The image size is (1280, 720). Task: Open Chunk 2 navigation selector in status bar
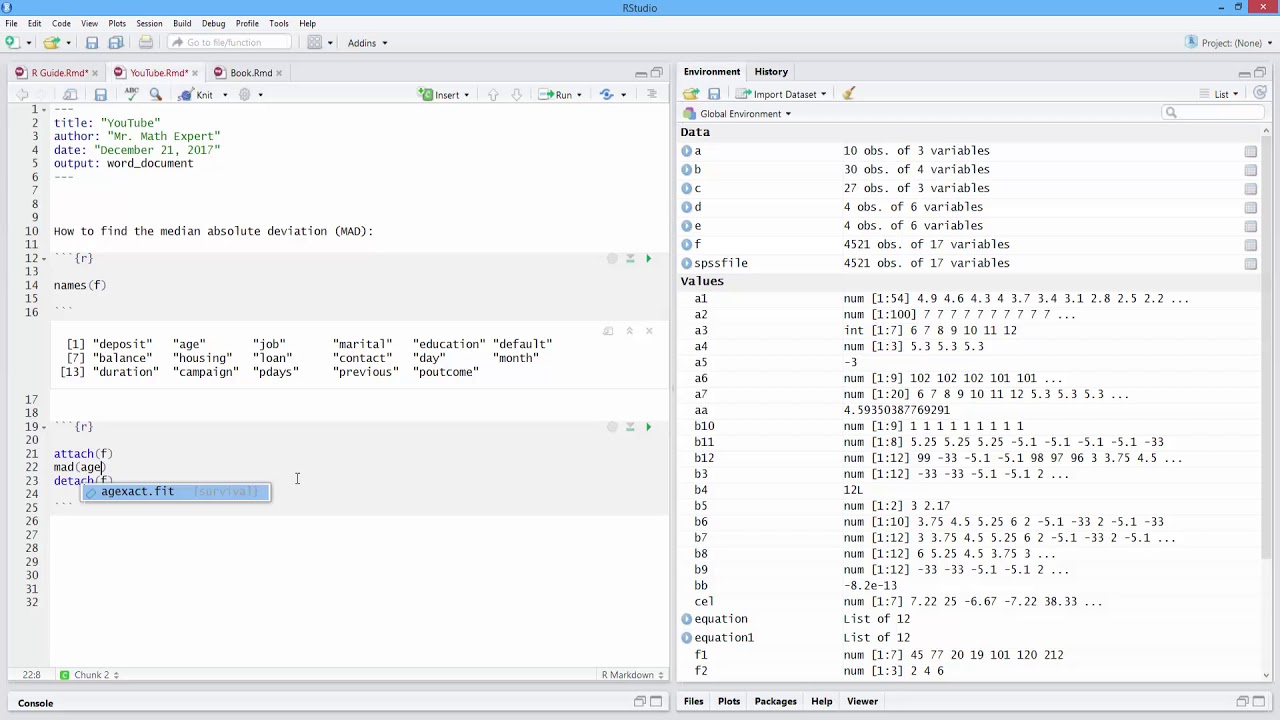[x=90, y=675]
